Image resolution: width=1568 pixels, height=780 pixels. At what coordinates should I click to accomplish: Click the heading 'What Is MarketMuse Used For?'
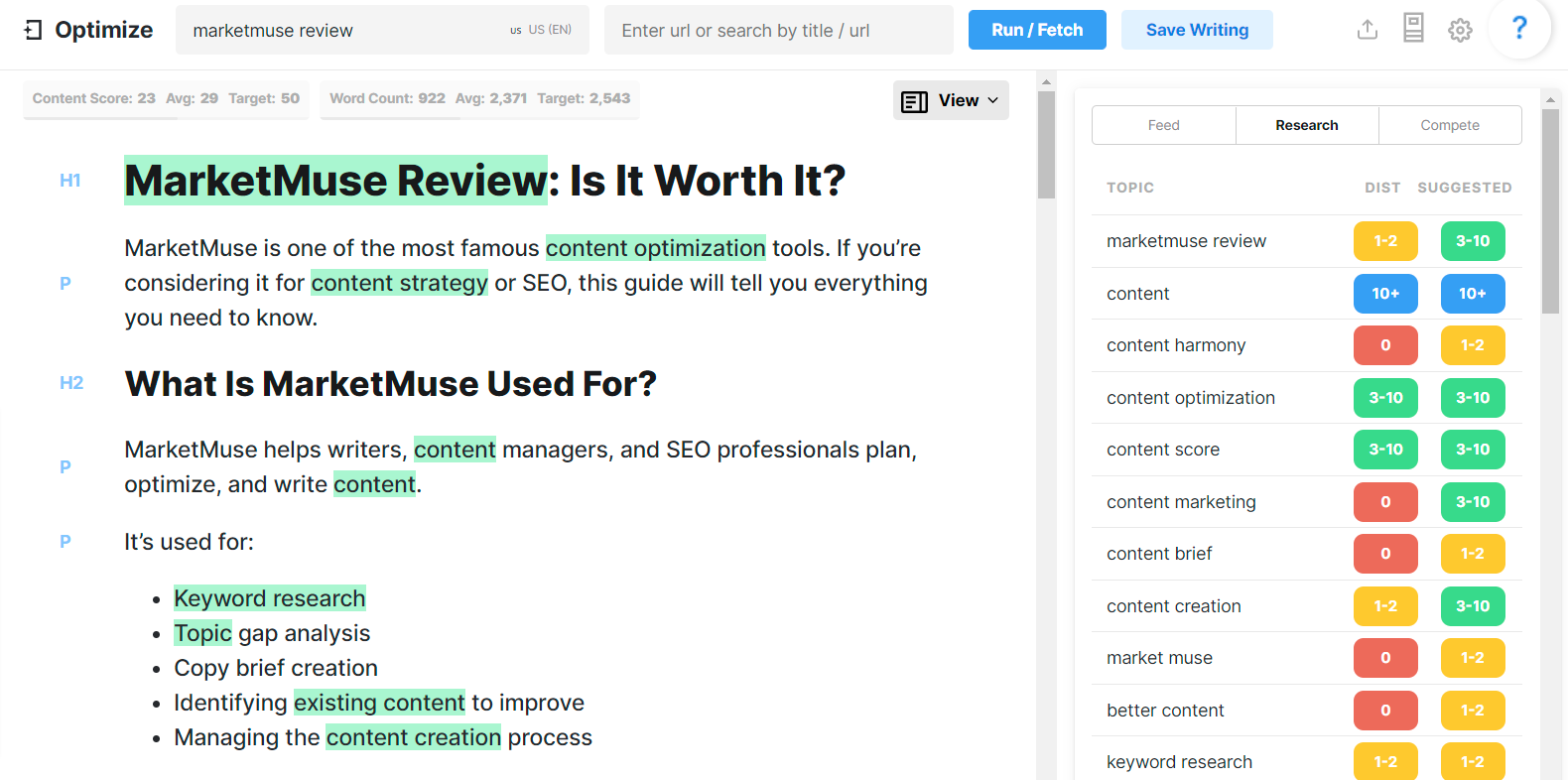pyautogui.click(x=391, y=384)
